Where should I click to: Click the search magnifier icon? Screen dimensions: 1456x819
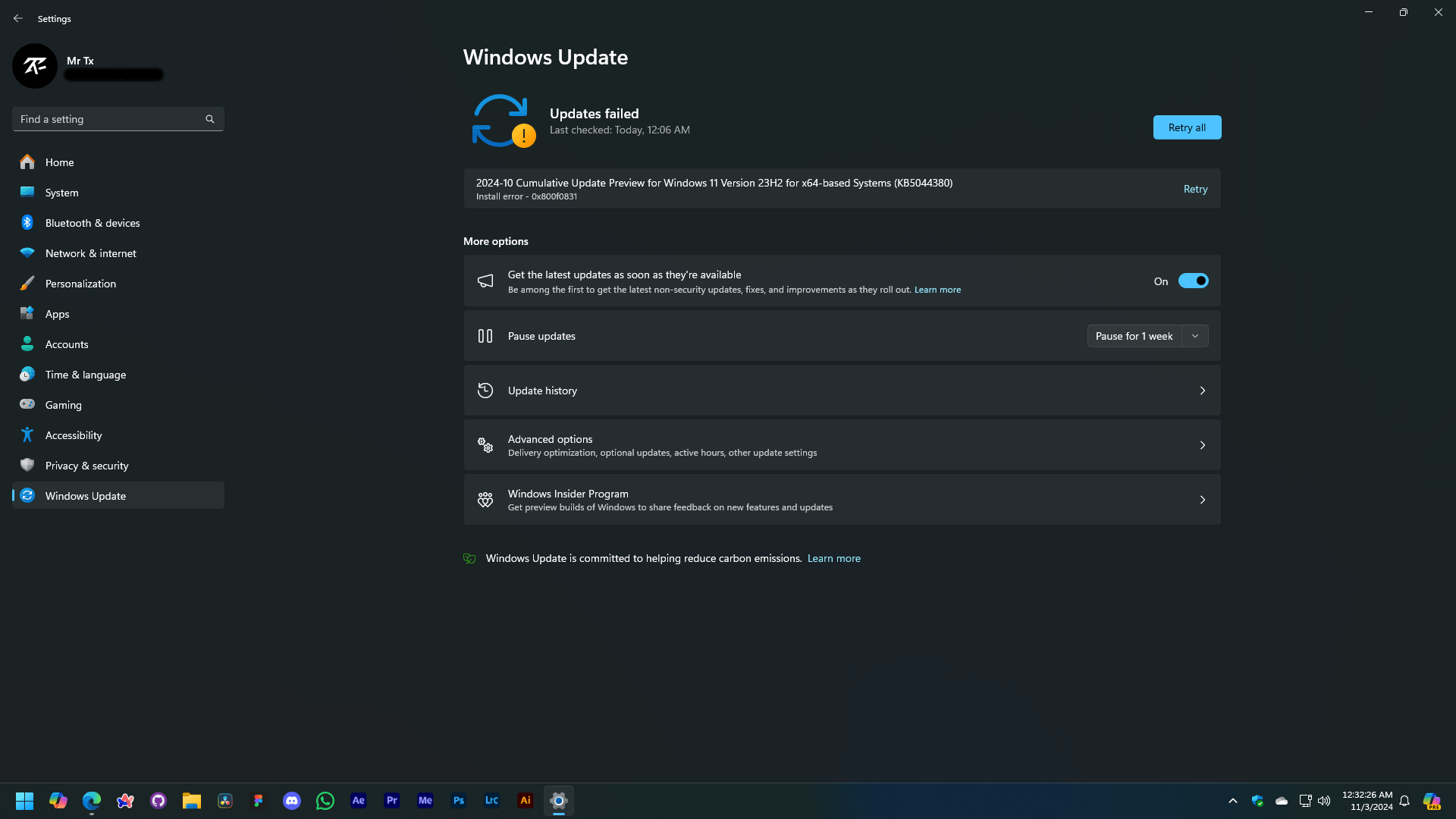coord(210,119)
